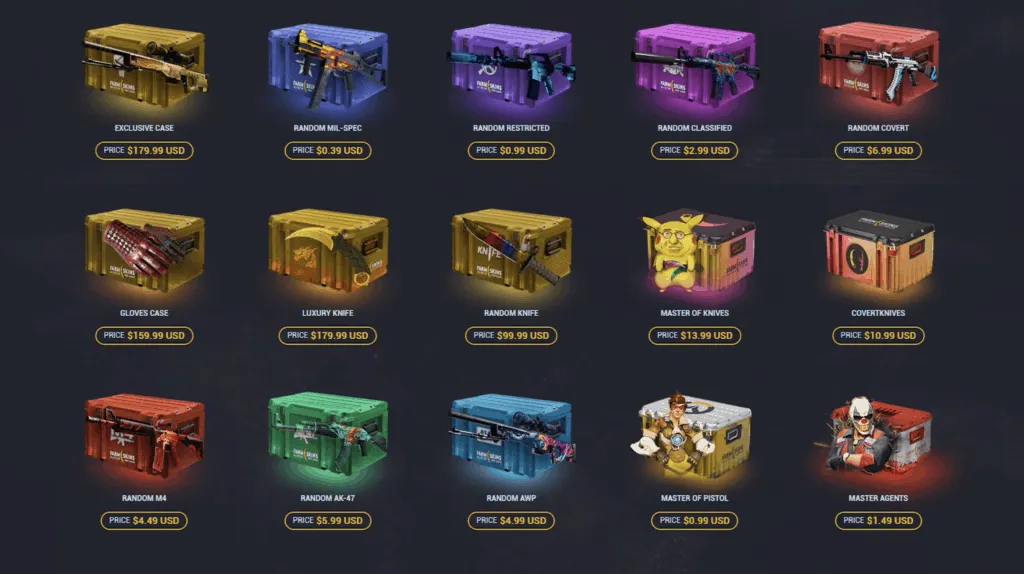Viewport: 1024px width, 574px height.
Task: Select the blue Random AWP crate
Action: [x=511, y=436]
